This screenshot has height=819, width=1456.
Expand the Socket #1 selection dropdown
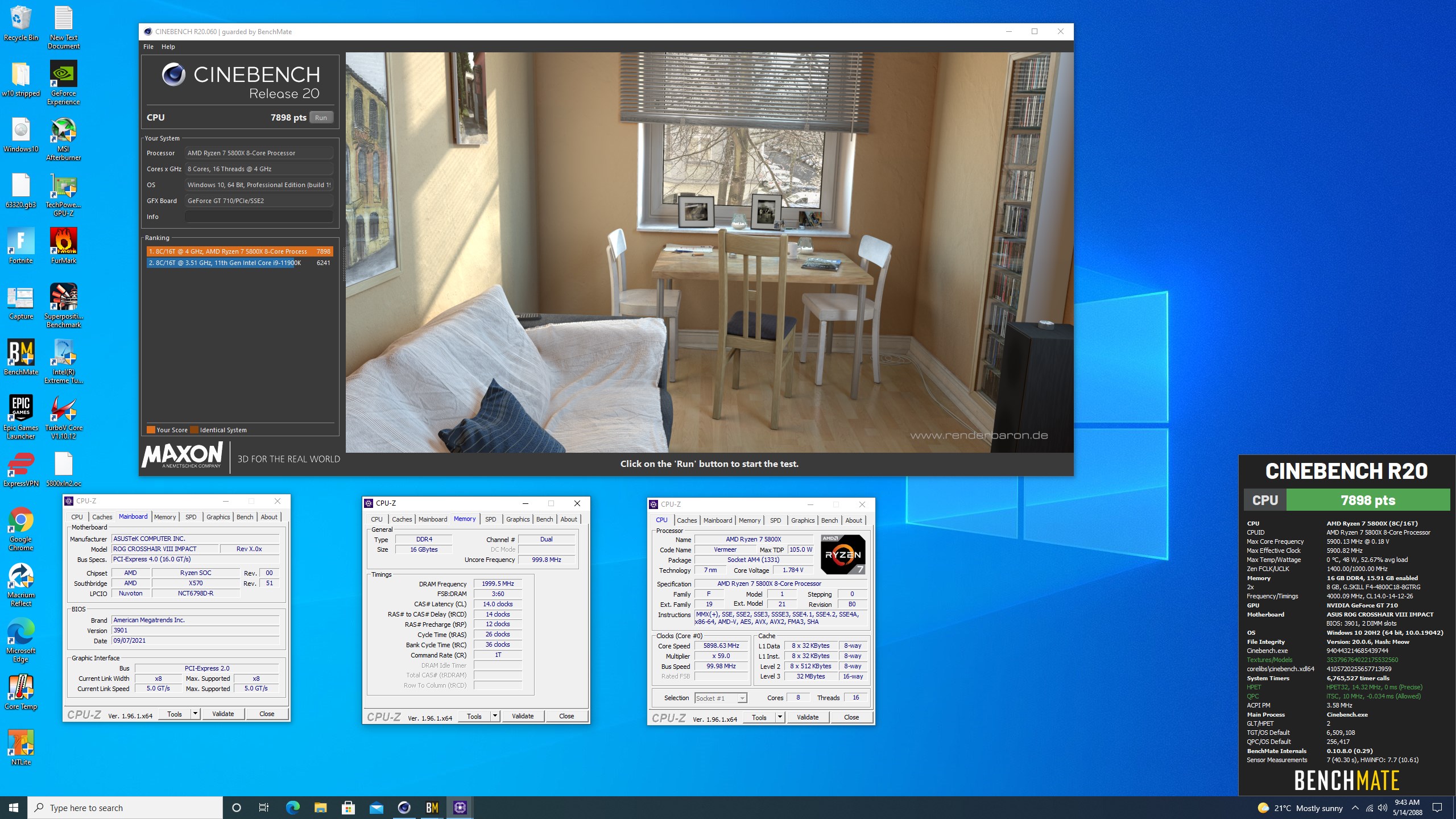(x=742, y=698)
